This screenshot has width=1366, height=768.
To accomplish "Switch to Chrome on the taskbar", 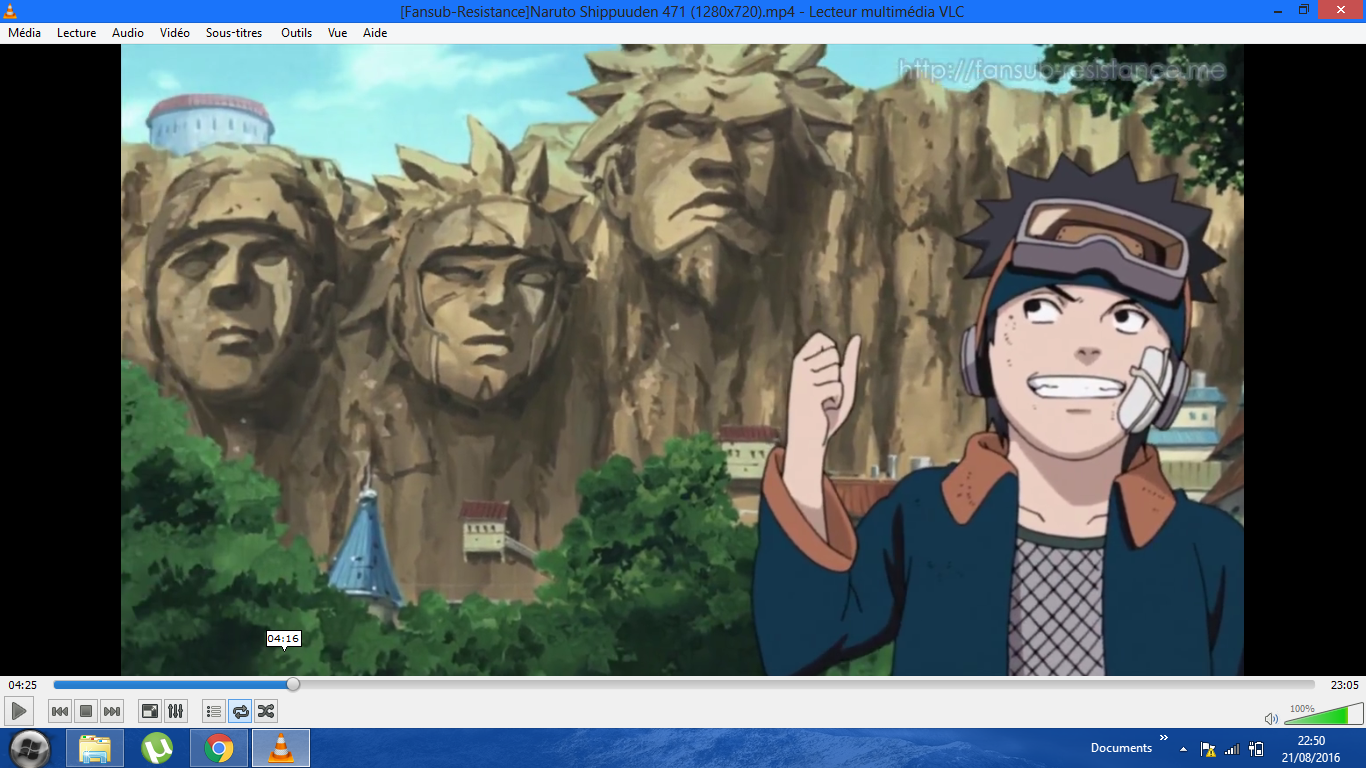I will pos(219,748).
